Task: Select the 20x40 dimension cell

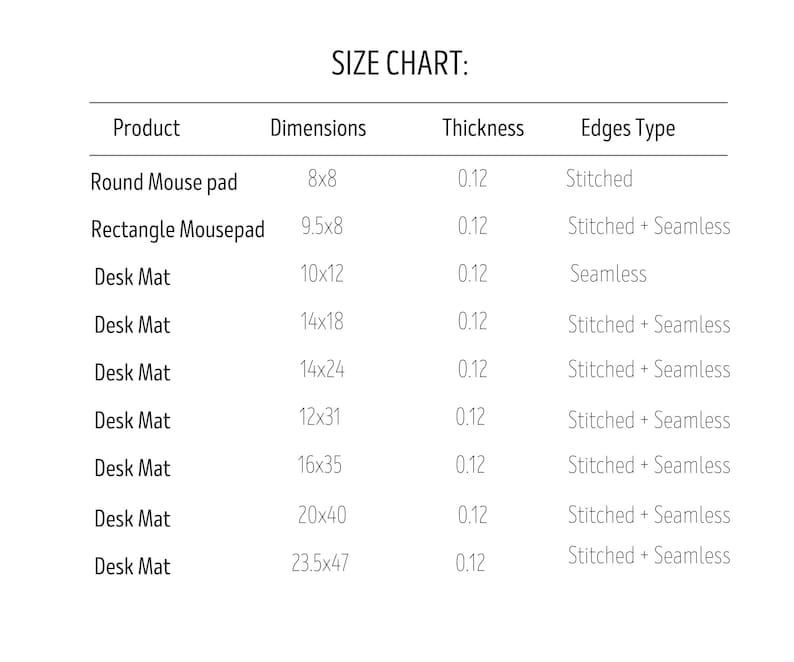Action: coord(322,515)
